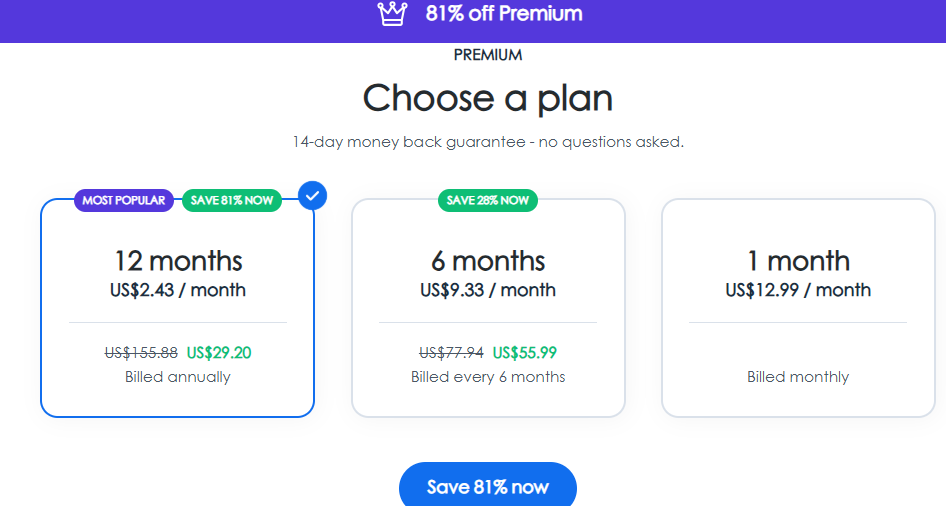The width and height of the screenshot is (946, 506).
Task: Select the 6 months plan title
Action: tap(488, 261)
